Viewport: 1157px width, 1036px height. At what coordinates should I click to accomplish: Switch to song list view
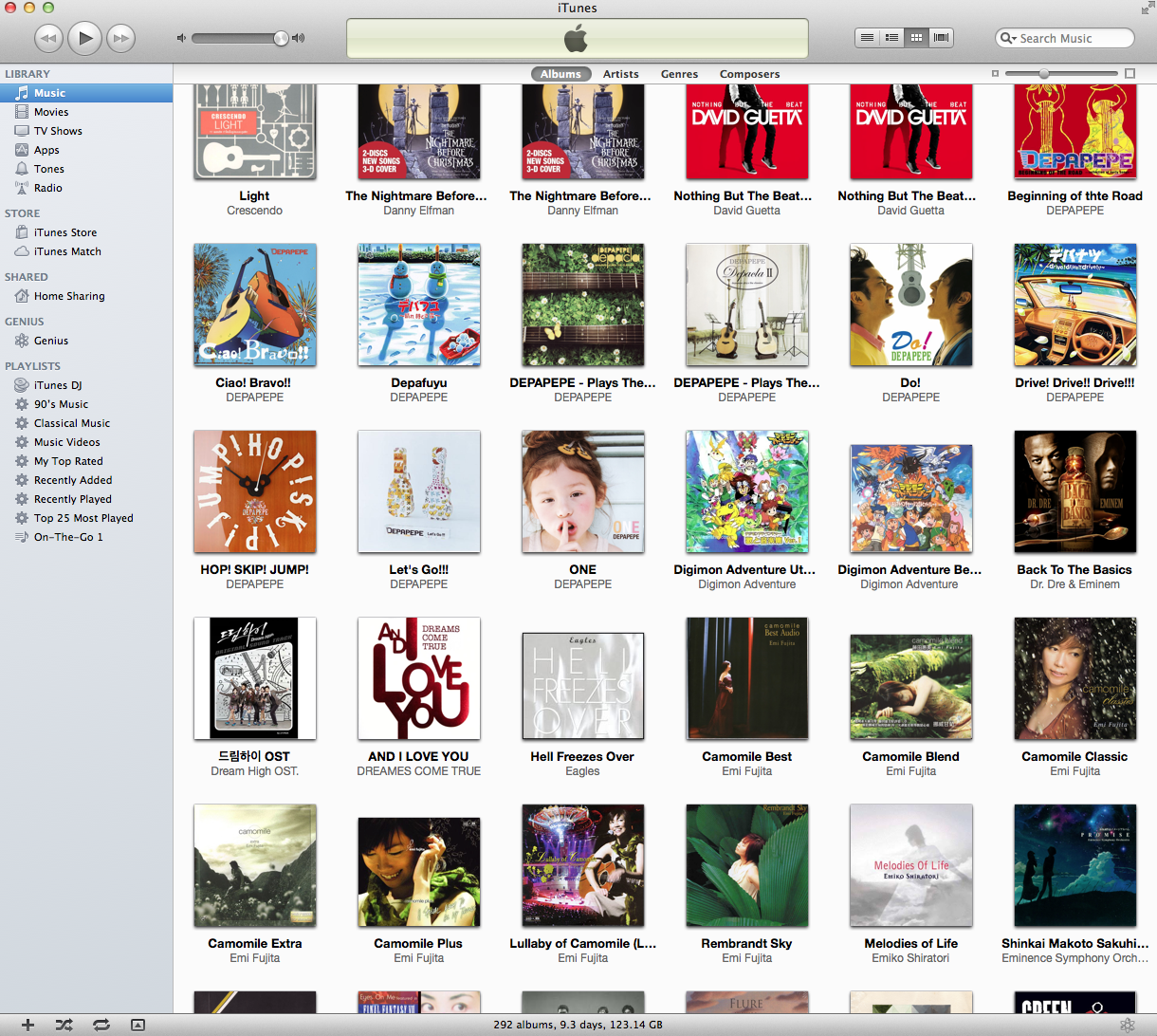click(867, 38)
